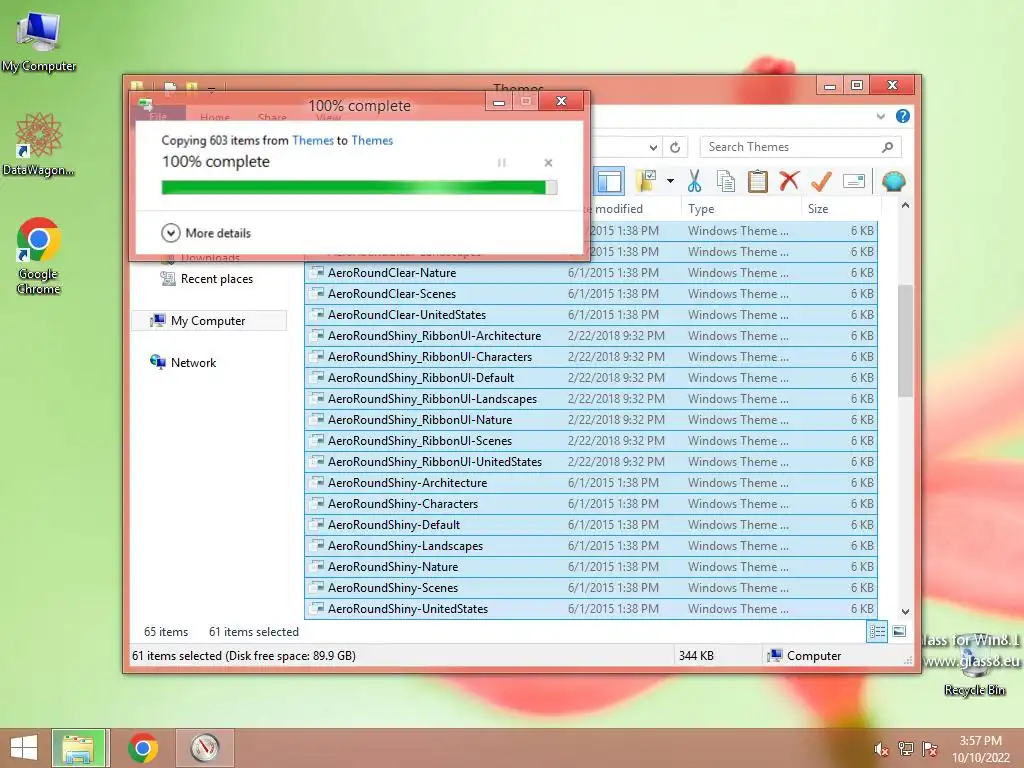1024x768 pixels.
Task: Click the Refresh button by address bar
Action: pos(675,147)
